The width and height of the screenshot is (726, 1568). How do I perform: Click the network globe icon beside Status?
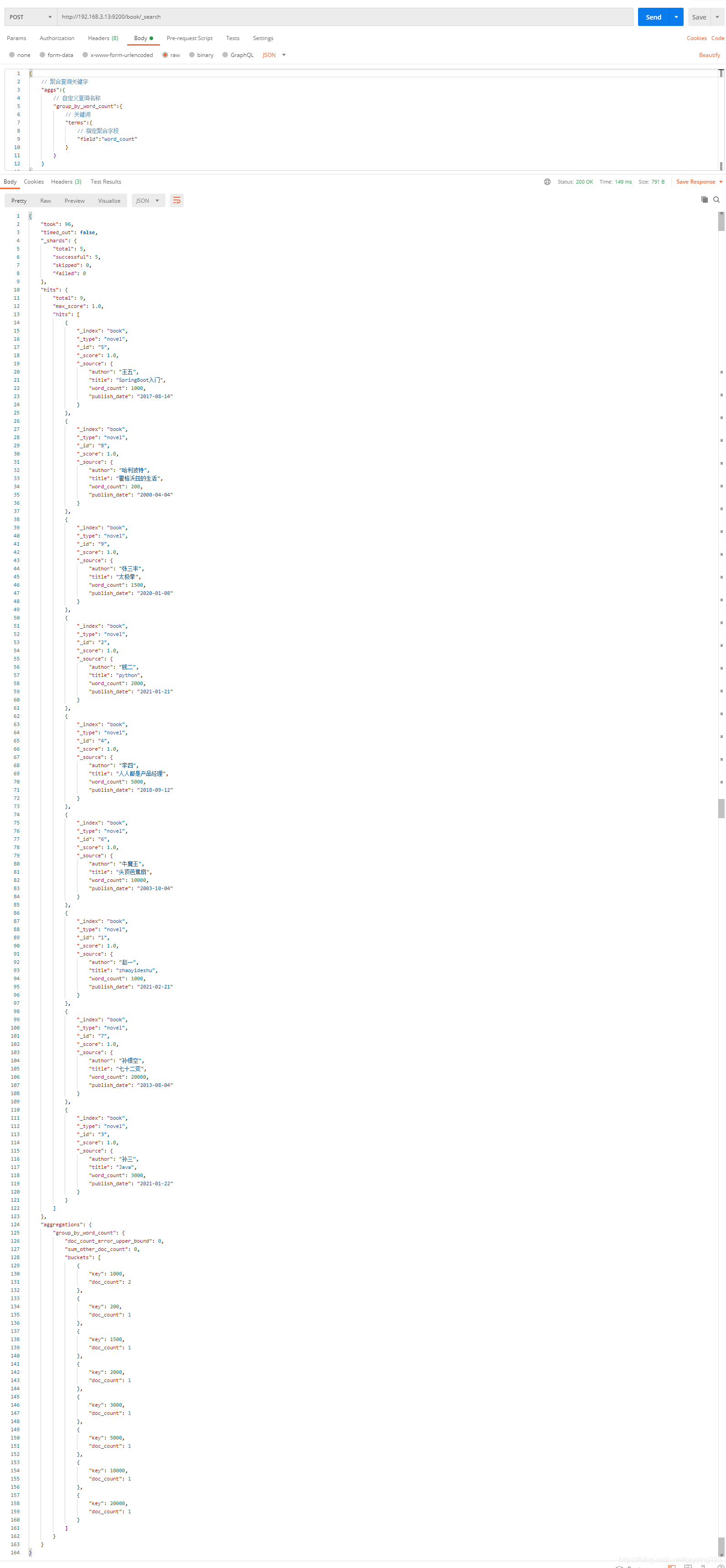(547, 181)
